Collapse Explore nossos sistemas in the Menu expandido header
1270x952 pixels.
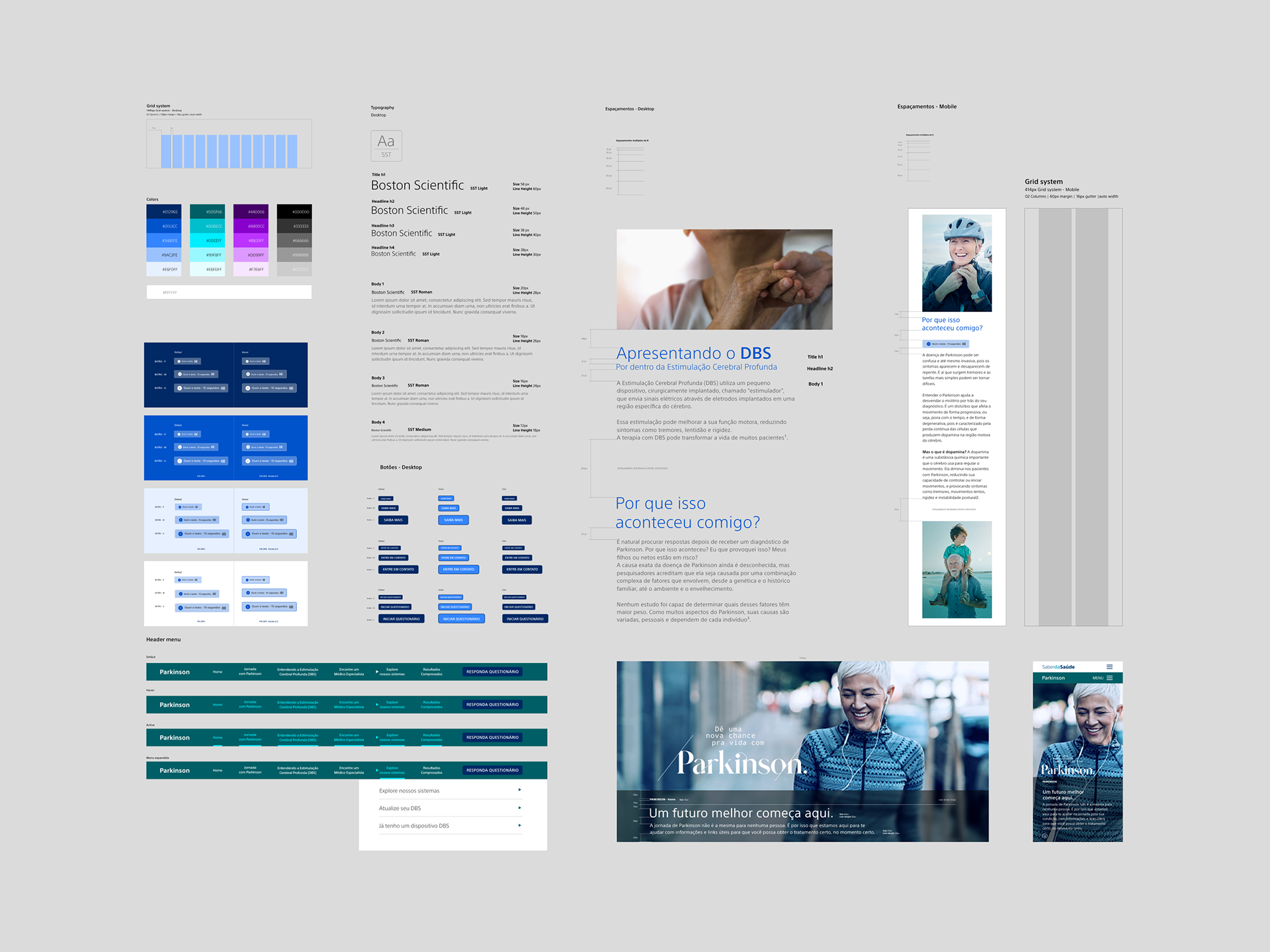(x=392, y=770)
